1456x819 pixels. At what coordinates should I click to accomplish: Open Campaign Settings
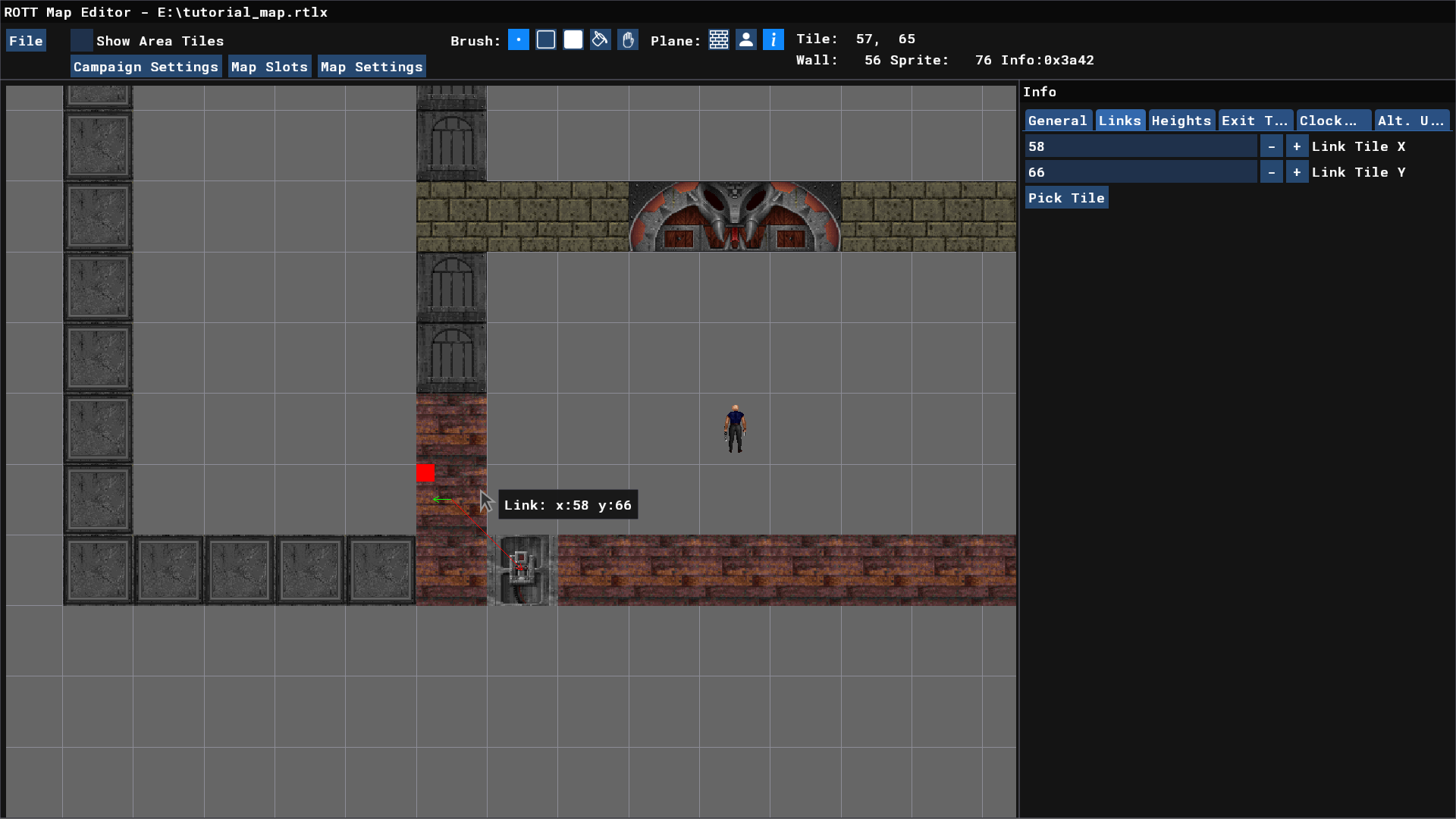146,67
